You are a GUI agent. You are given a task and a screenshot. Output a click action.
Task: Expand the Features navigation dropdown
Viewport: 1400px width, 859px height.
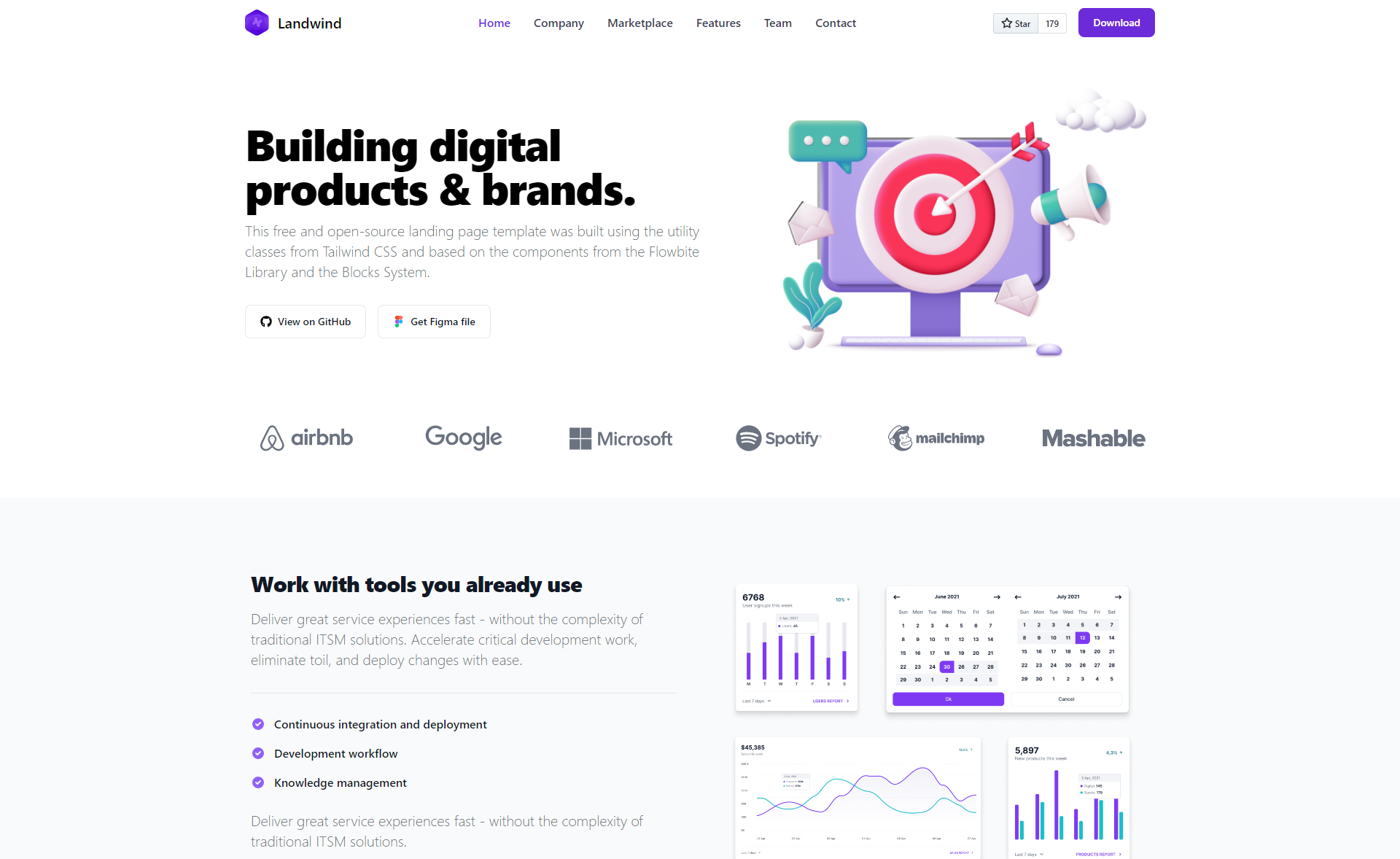(x=719, y=22)
